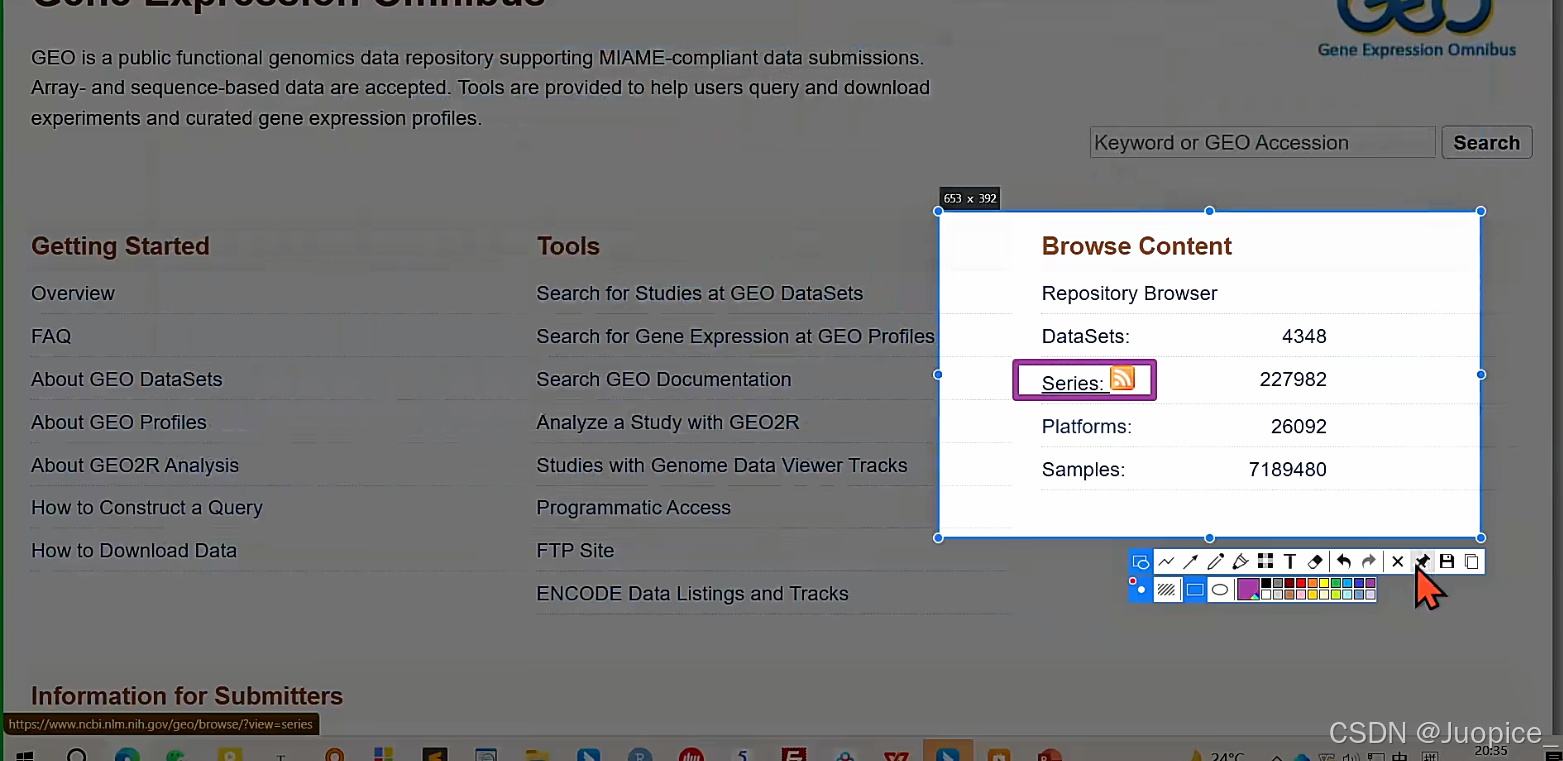
Task: Open the About GEO Profiles link
Action: coord(119,422)
